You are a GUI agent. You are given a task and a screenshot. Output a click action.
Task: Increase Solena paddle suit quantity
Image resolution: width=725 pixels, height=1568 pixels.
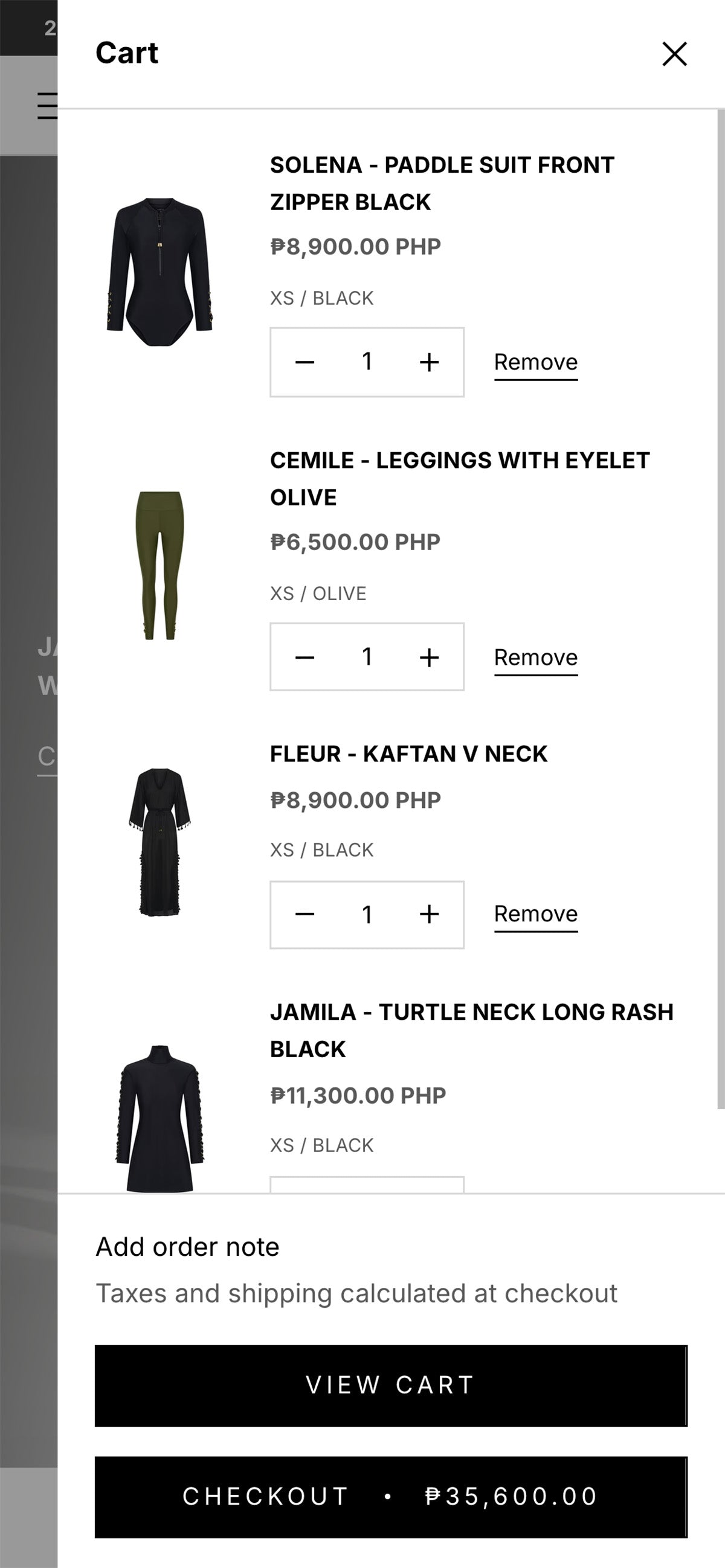pos(430,362)
